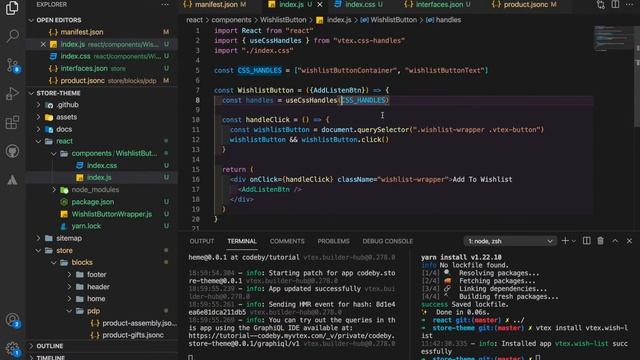Maximize the terminal panel size

(615, 241)
